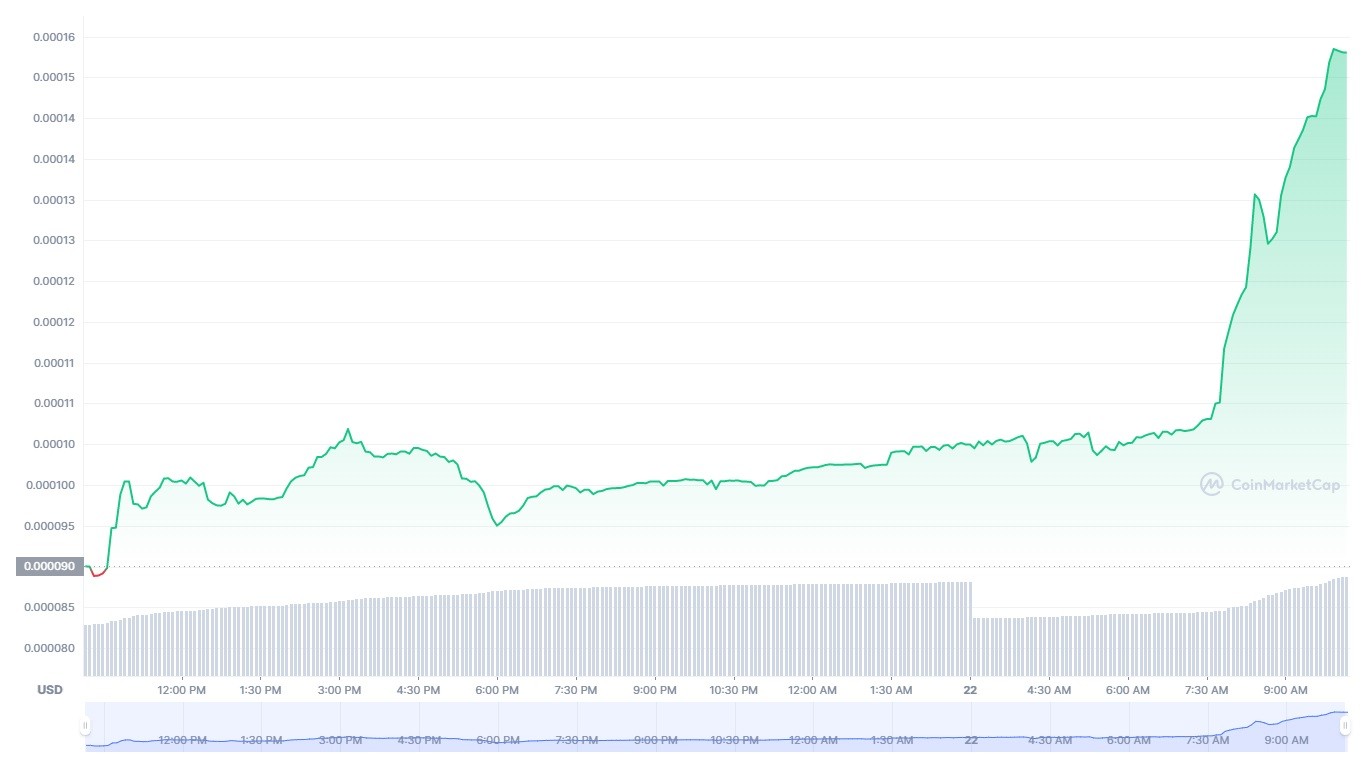Click 1:30 AM label inside the navigator
The width and height of the screenshot is (1366, 768).
891,740
